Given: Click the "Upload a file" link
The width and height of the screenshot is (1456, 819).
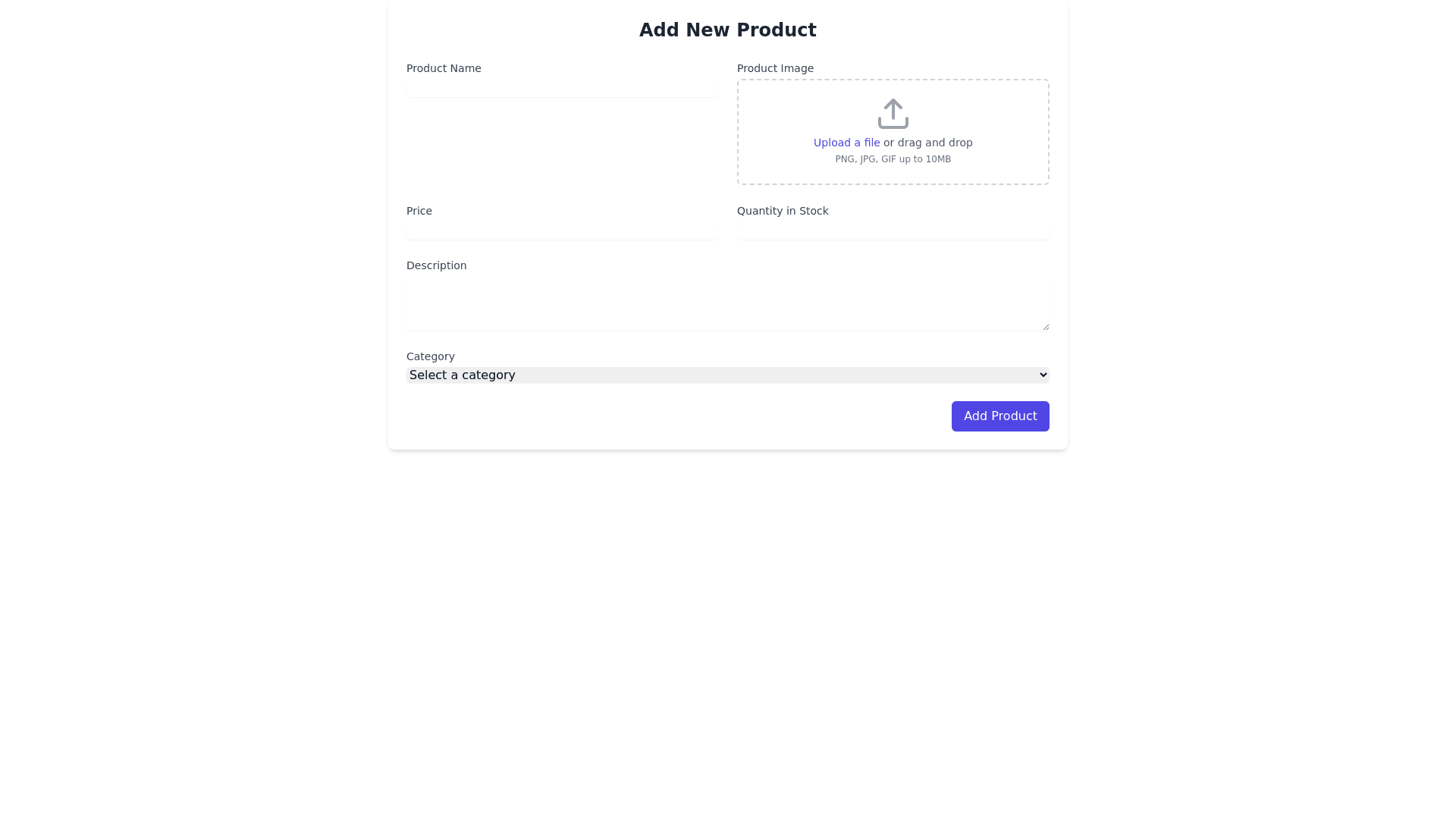Looking at the screenshot, I should 846,143.
